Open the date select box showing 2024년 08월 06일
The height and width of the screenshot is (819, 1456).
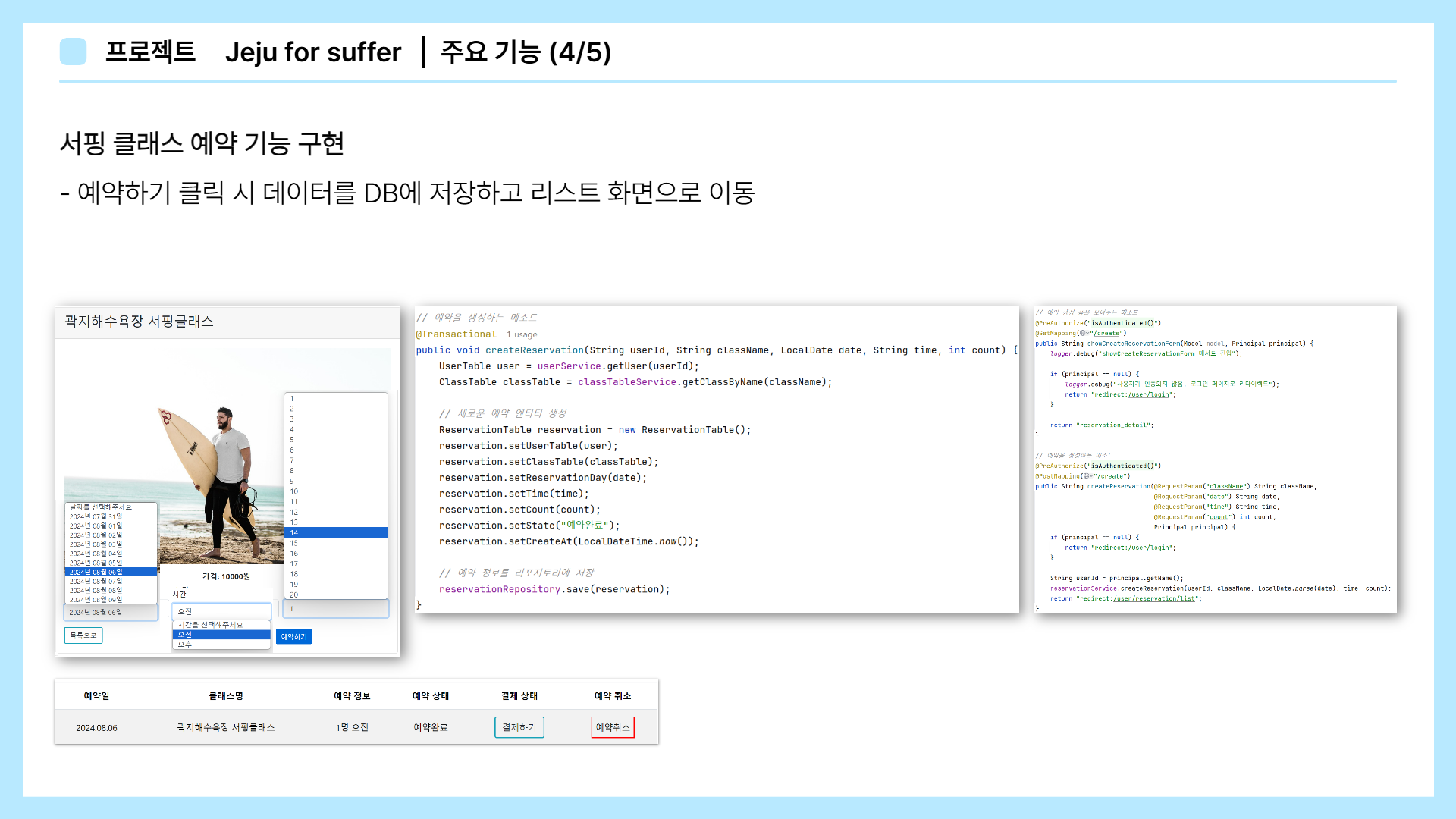(111, 612)
